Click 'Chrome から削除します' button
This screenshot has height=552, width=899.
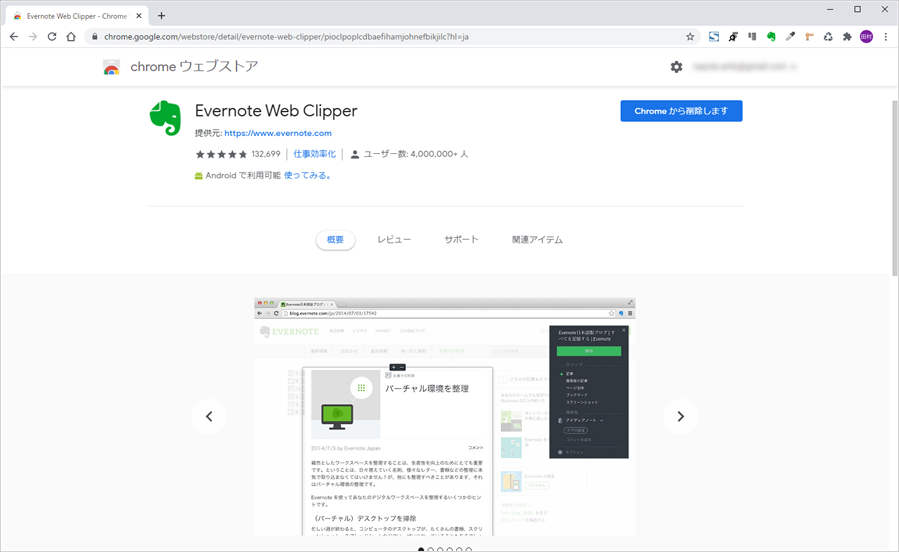point(681,111)
